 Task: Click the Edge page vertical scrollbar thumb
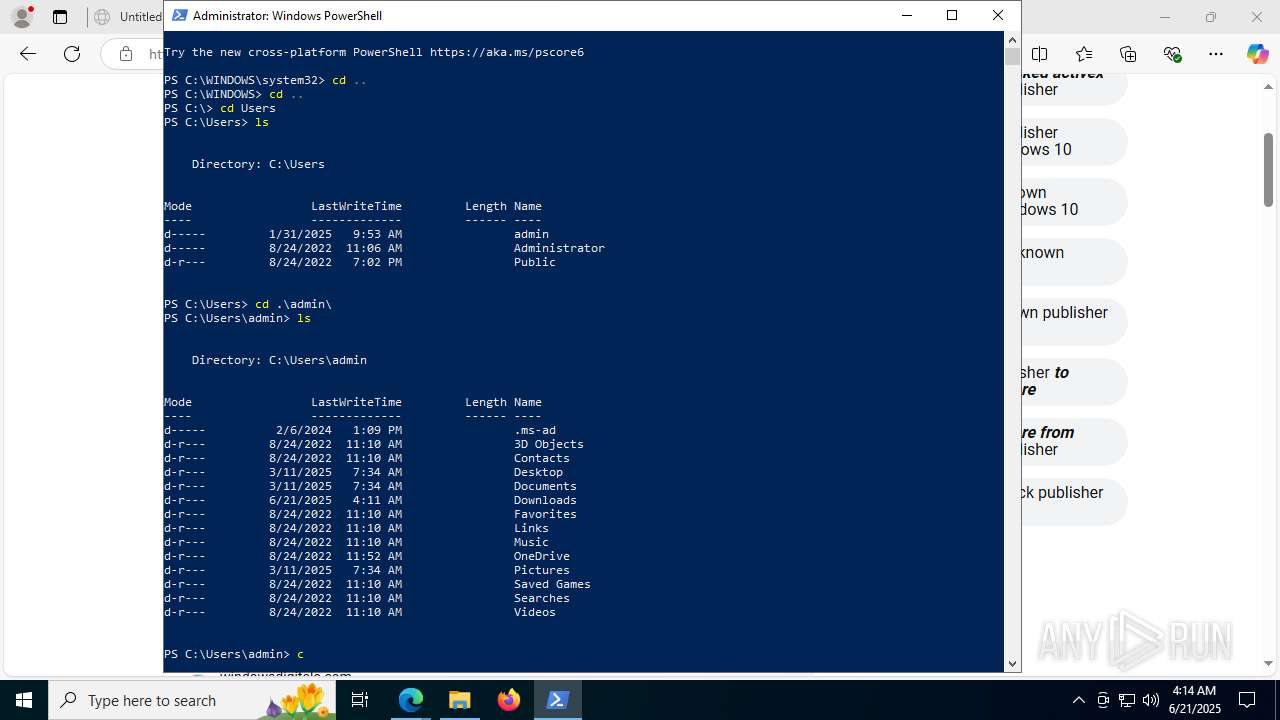point(1268,170)
